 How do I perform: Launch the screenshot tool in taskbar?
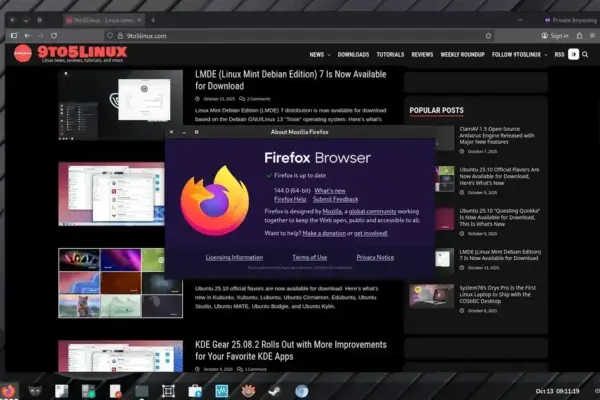(168, 391)
